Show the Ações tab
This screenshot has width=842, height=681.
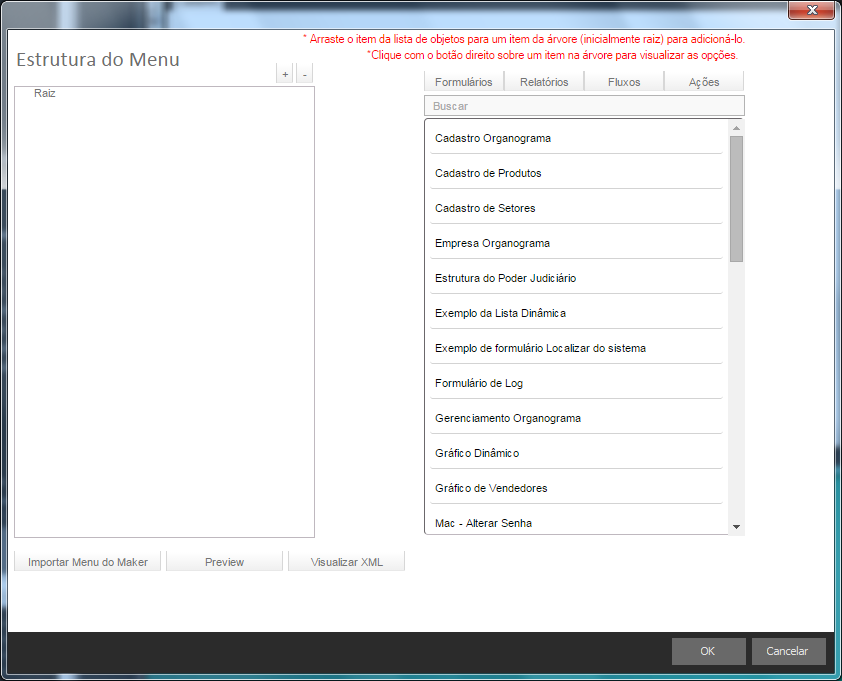point(704,82)
